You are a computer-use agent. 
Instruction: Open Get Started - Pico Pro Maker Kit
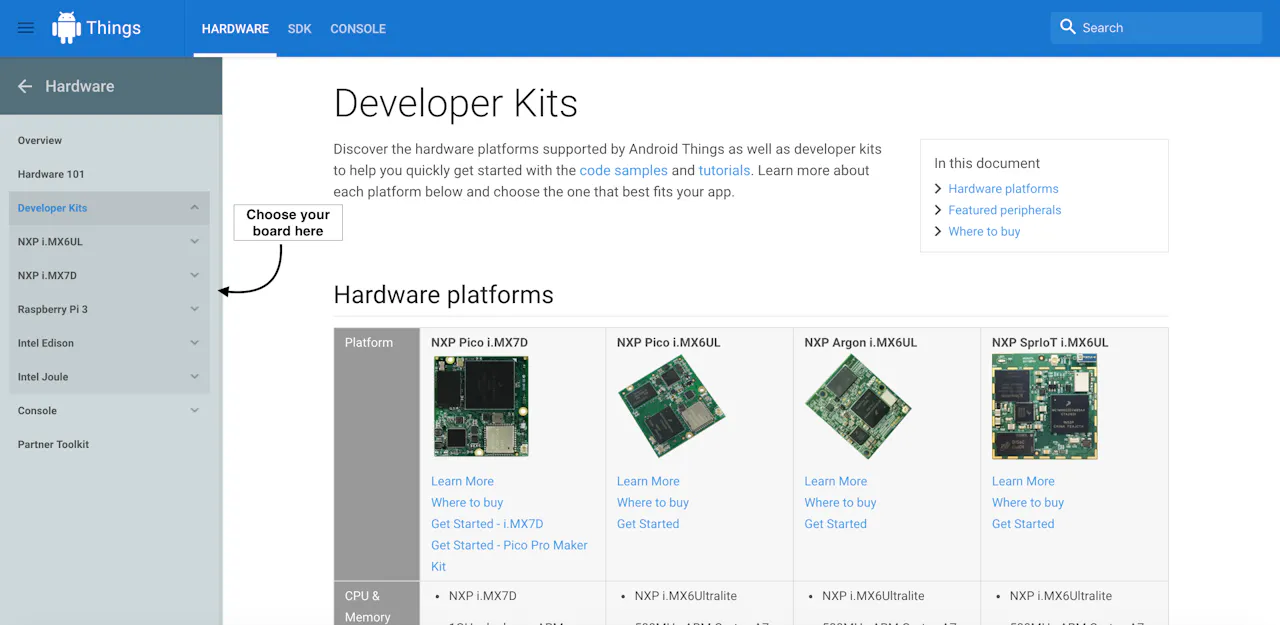tap(509, 555)
